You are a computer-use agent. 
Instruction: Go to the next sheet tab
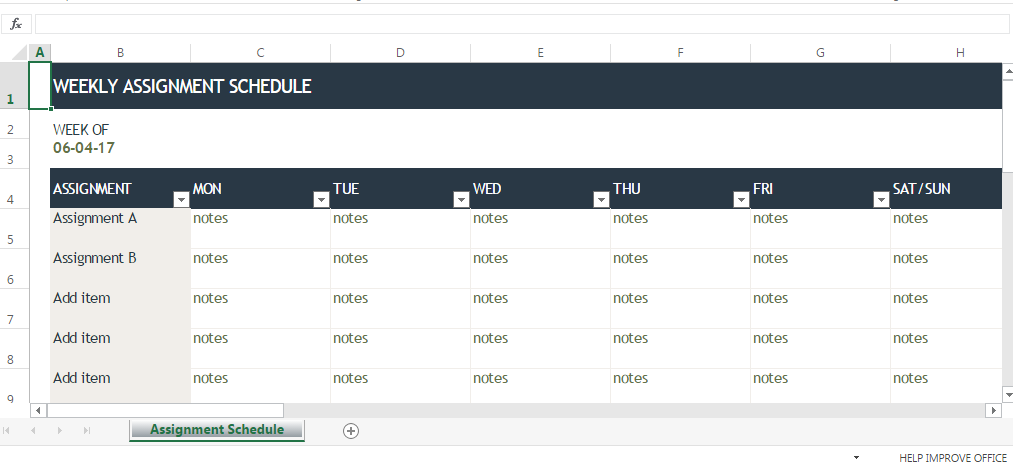[59, 430]
